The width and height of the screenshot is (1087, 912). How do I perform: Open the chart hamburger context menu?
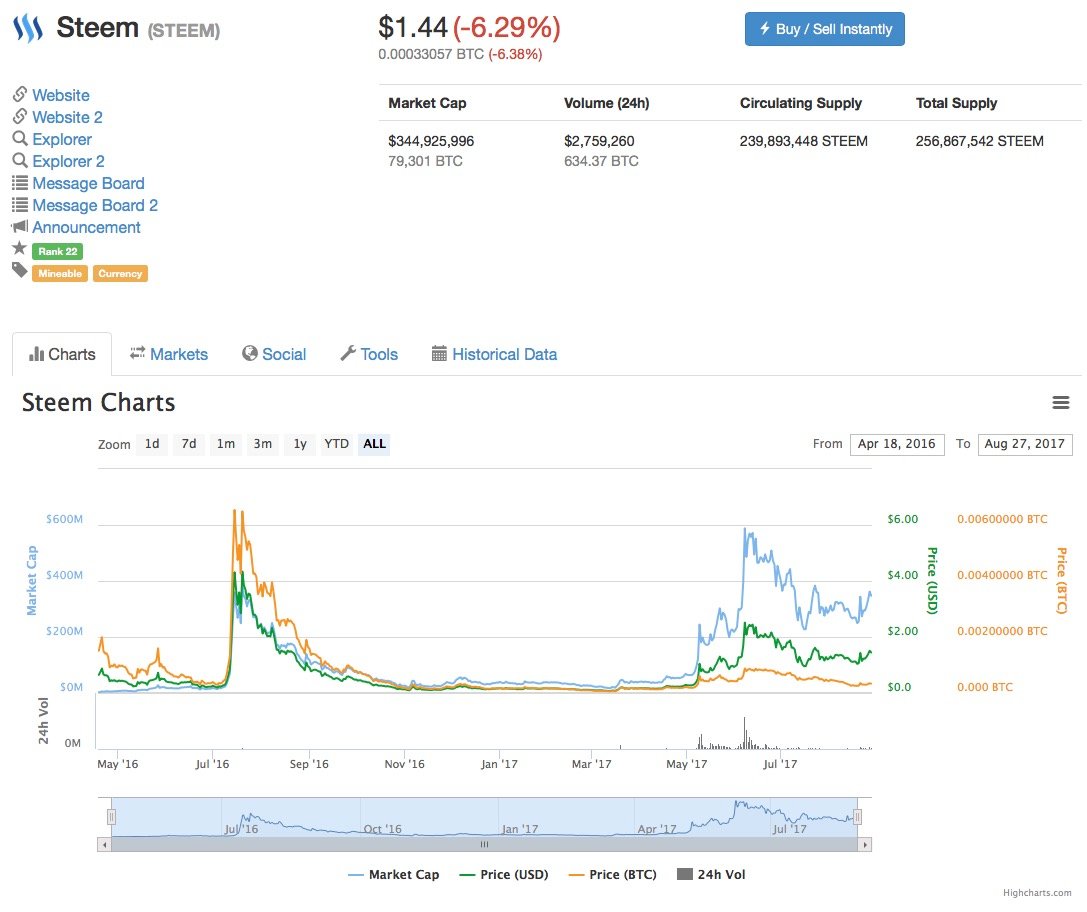click(x=1061, y=402)
